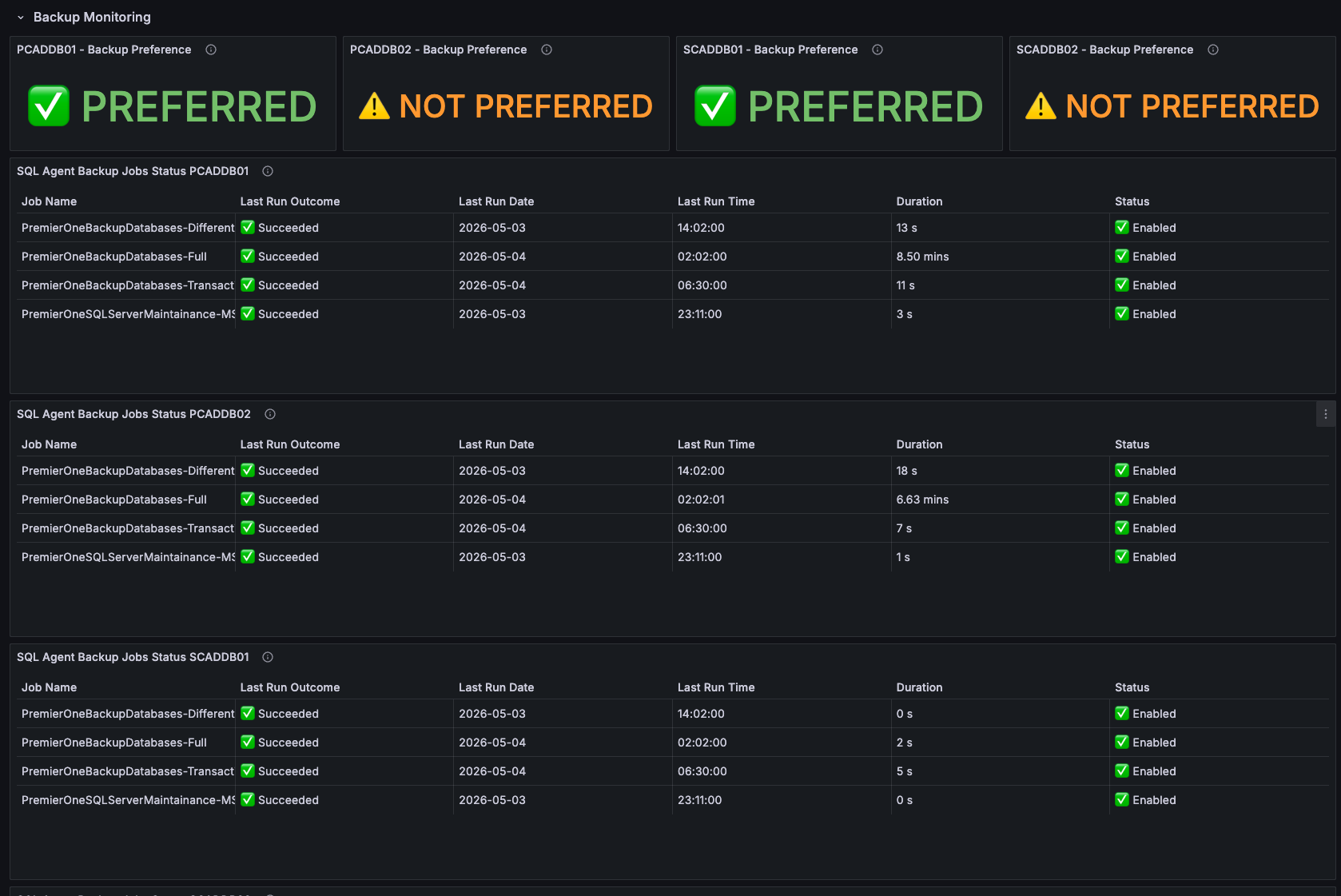Click SCADDB01 Transaction job duration 5 s
Viewport: 1341px width, 896px height.
904,771
